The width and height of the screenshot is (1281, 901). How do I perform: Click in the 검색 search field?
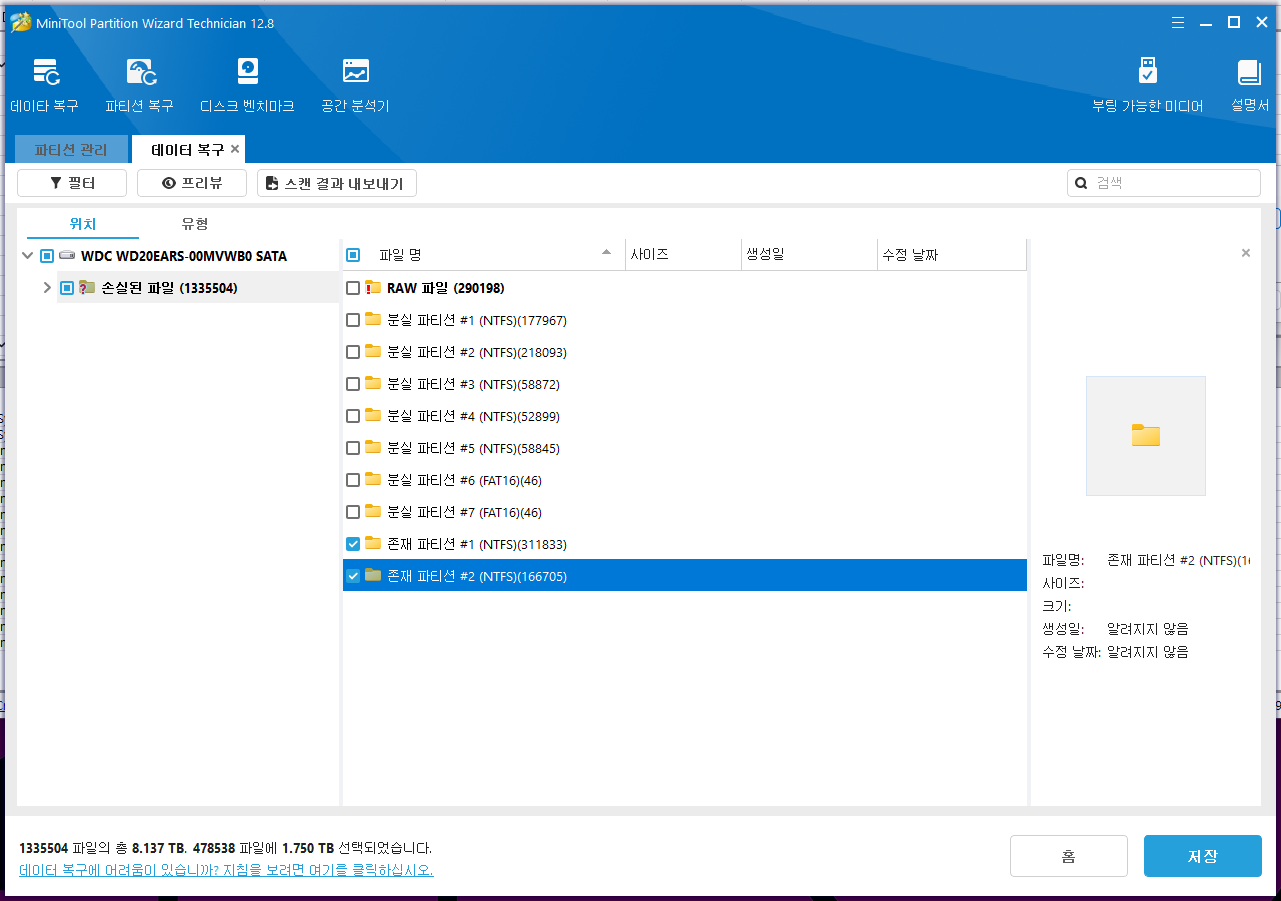coord(1164,183)
